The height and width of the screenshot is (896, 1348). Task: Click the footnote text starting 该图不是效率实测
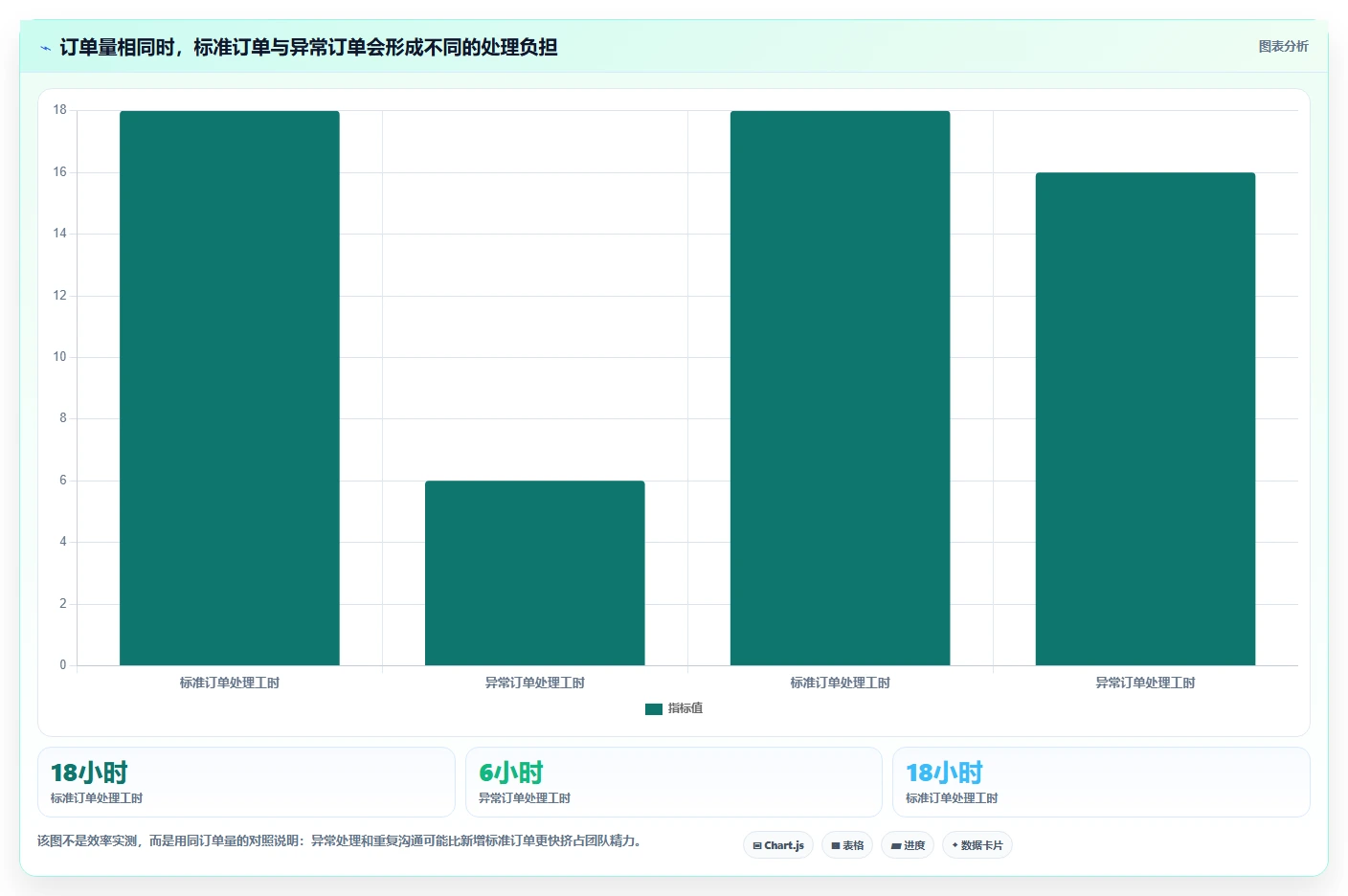coord(339,841)
